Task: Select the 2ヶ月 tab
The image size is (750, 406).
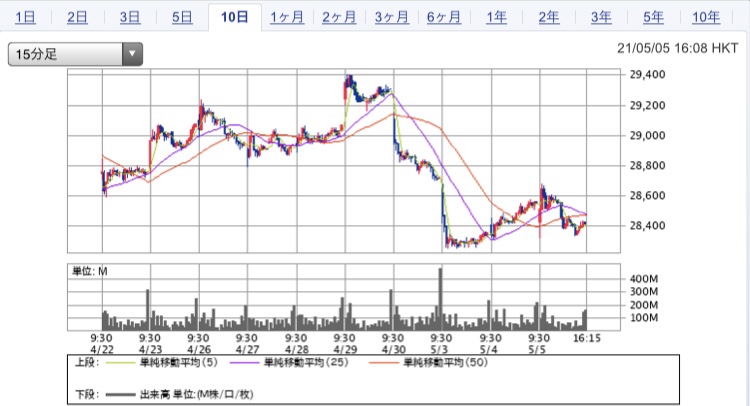Action: pyautogui.click(x=339, y=17)
